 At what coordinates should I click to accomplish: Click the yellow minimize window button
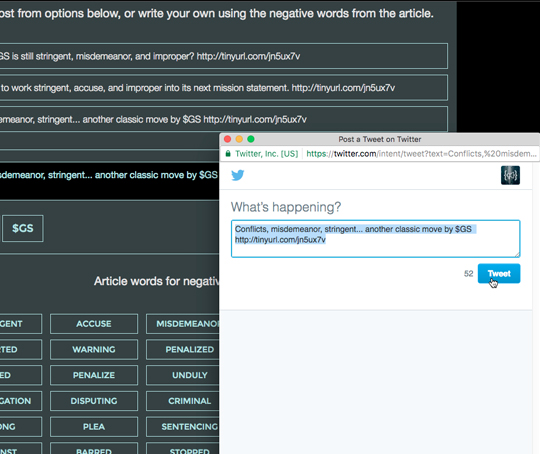pyautogui.click(x=239, y=139)
